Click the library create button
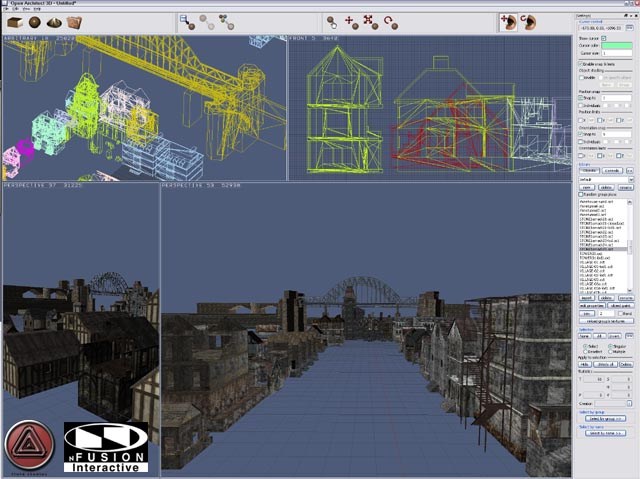 589,171
